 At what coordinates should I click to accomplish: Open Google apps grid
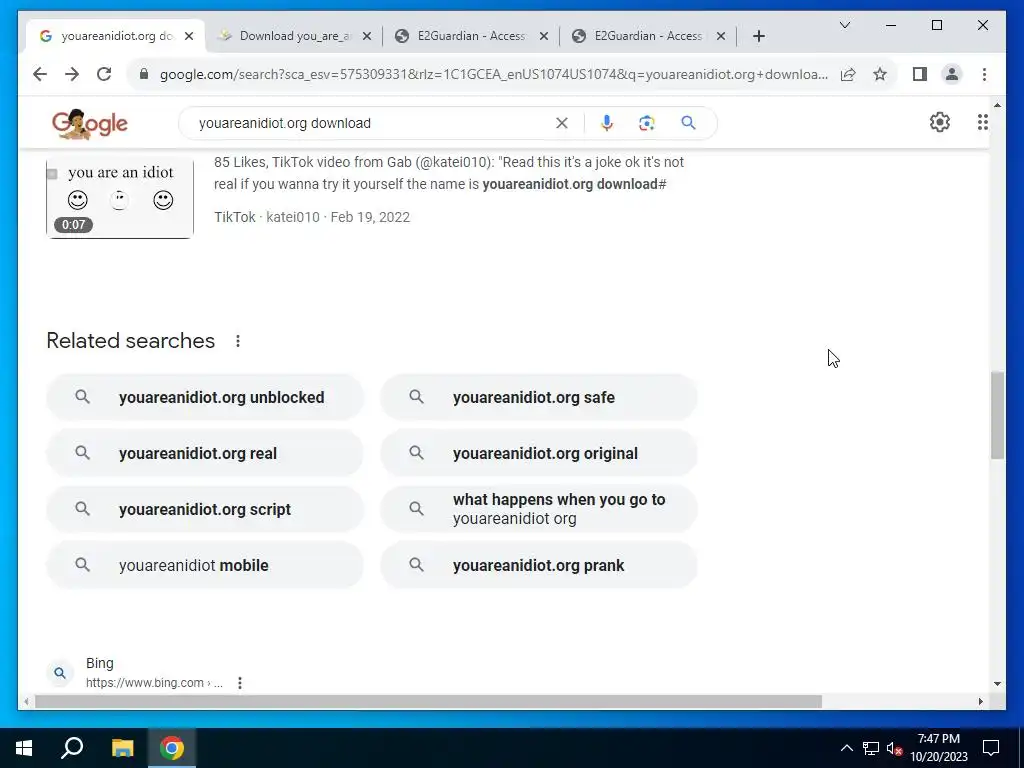pos(982,122)
